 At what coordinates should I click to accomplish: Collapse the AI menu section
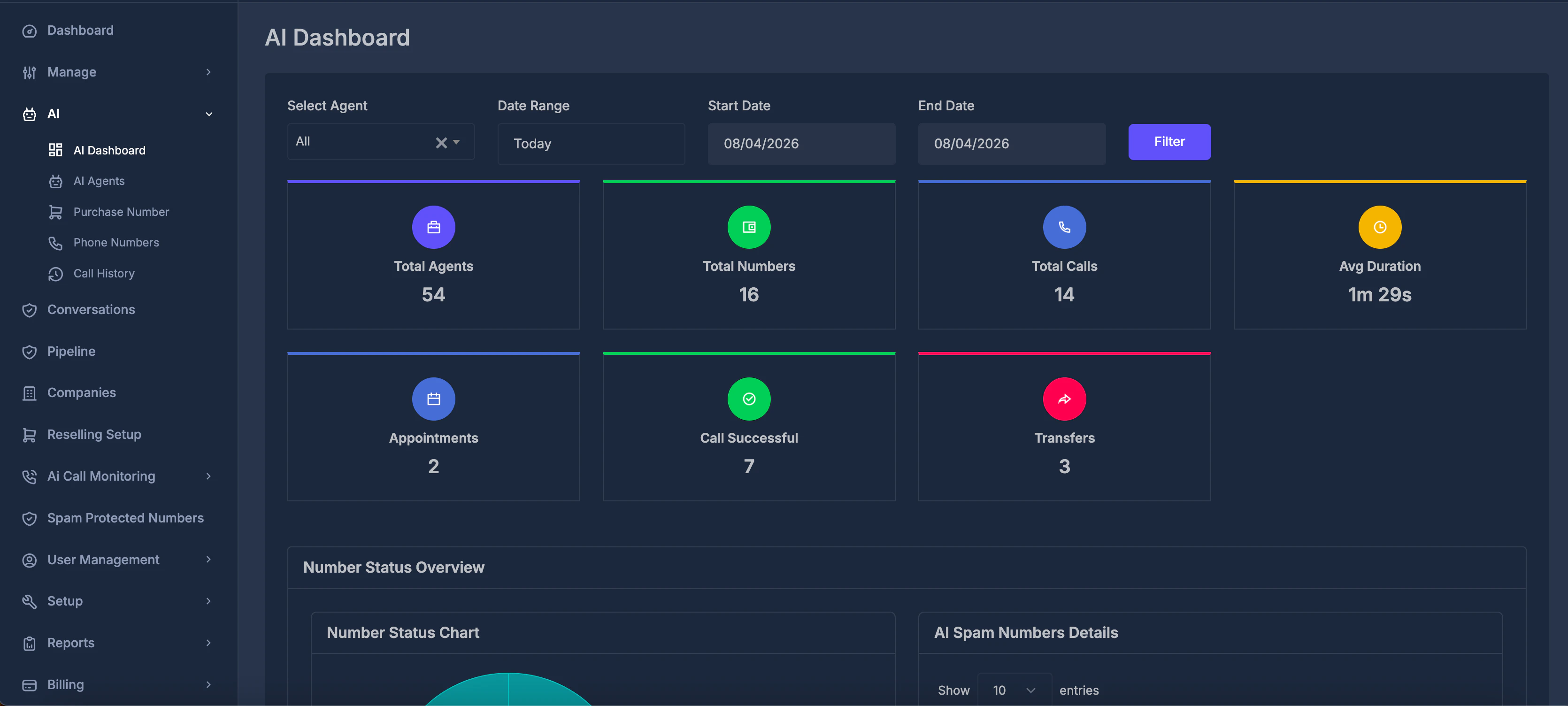pos(209,114)
